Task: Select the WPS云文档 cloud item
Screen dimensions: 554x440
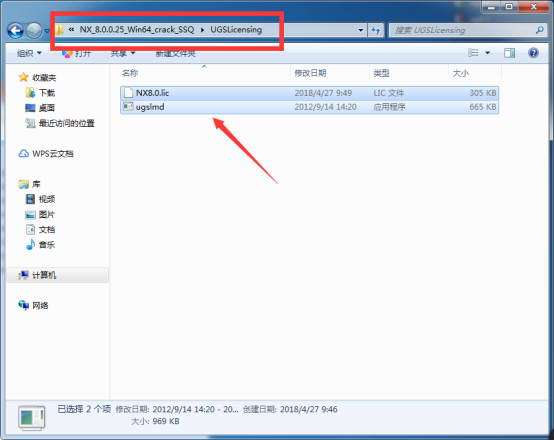Action: [46, 154]
